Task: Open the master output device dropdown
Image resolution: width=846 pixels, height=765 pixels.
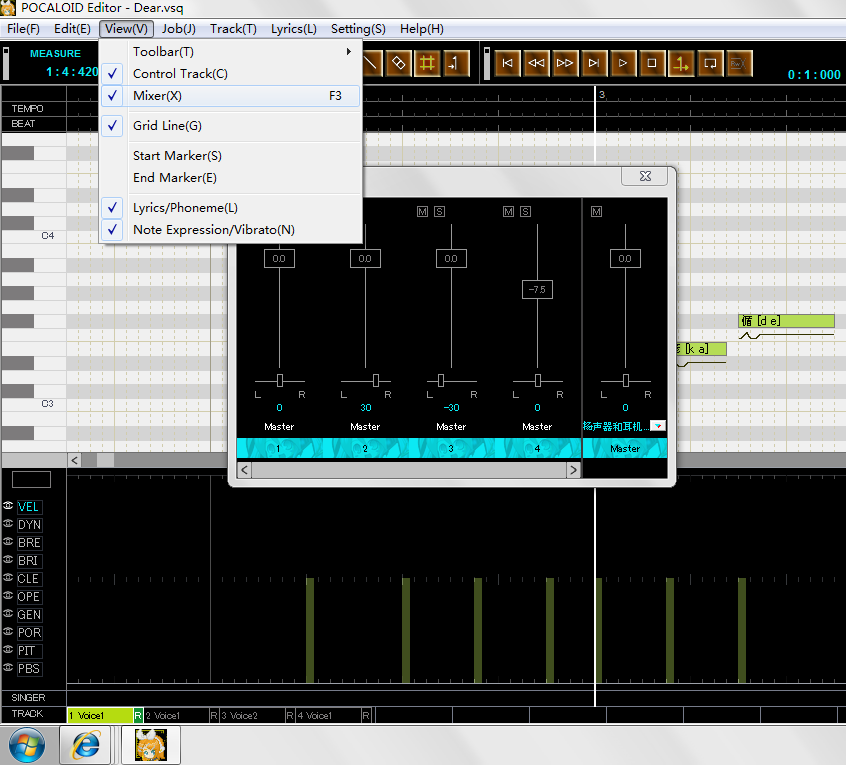Action: point(658,426)
